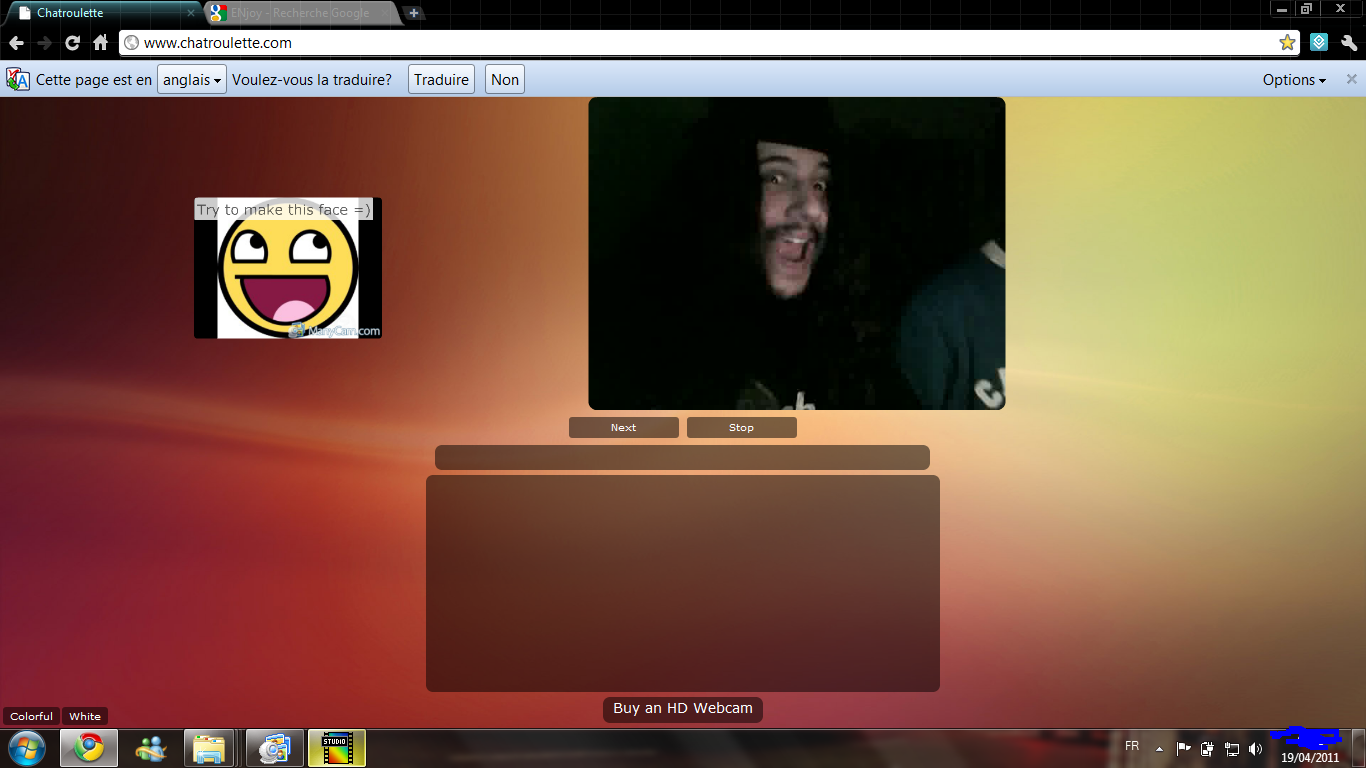Go back with the browser back arrow

(16, 43)
